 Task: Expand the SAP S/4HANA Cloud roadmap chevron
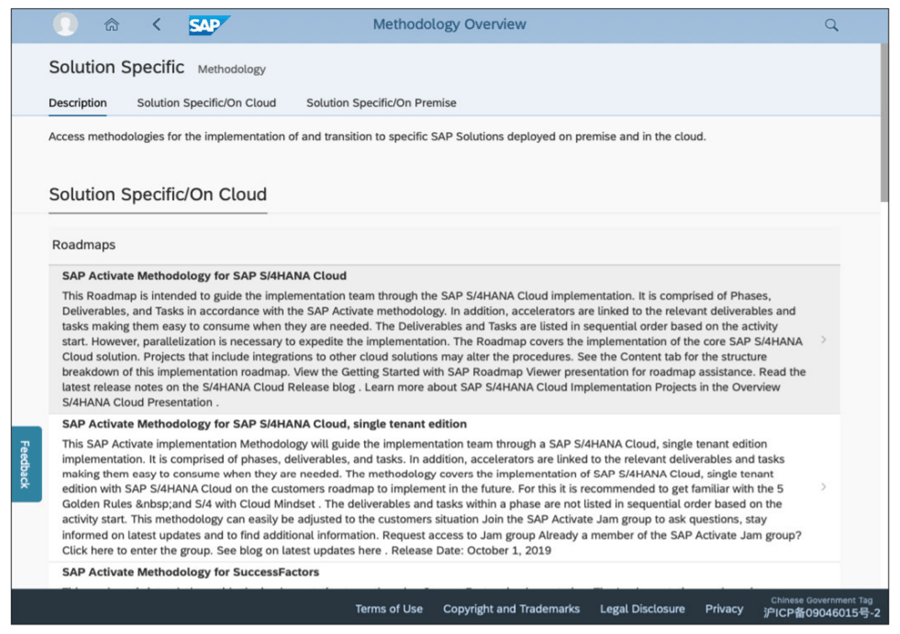tap(823, 340)
